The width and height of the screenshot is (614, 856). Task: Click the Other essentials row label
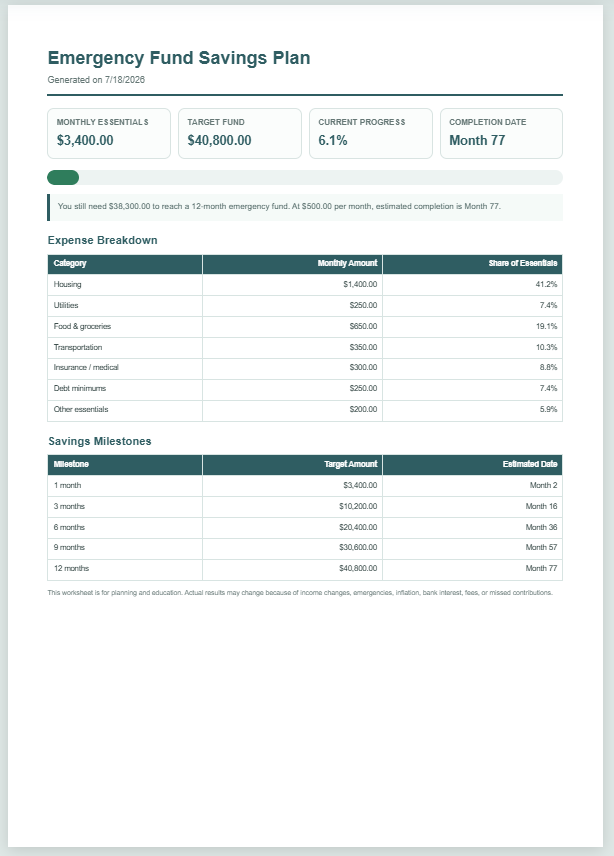(81, 409)
